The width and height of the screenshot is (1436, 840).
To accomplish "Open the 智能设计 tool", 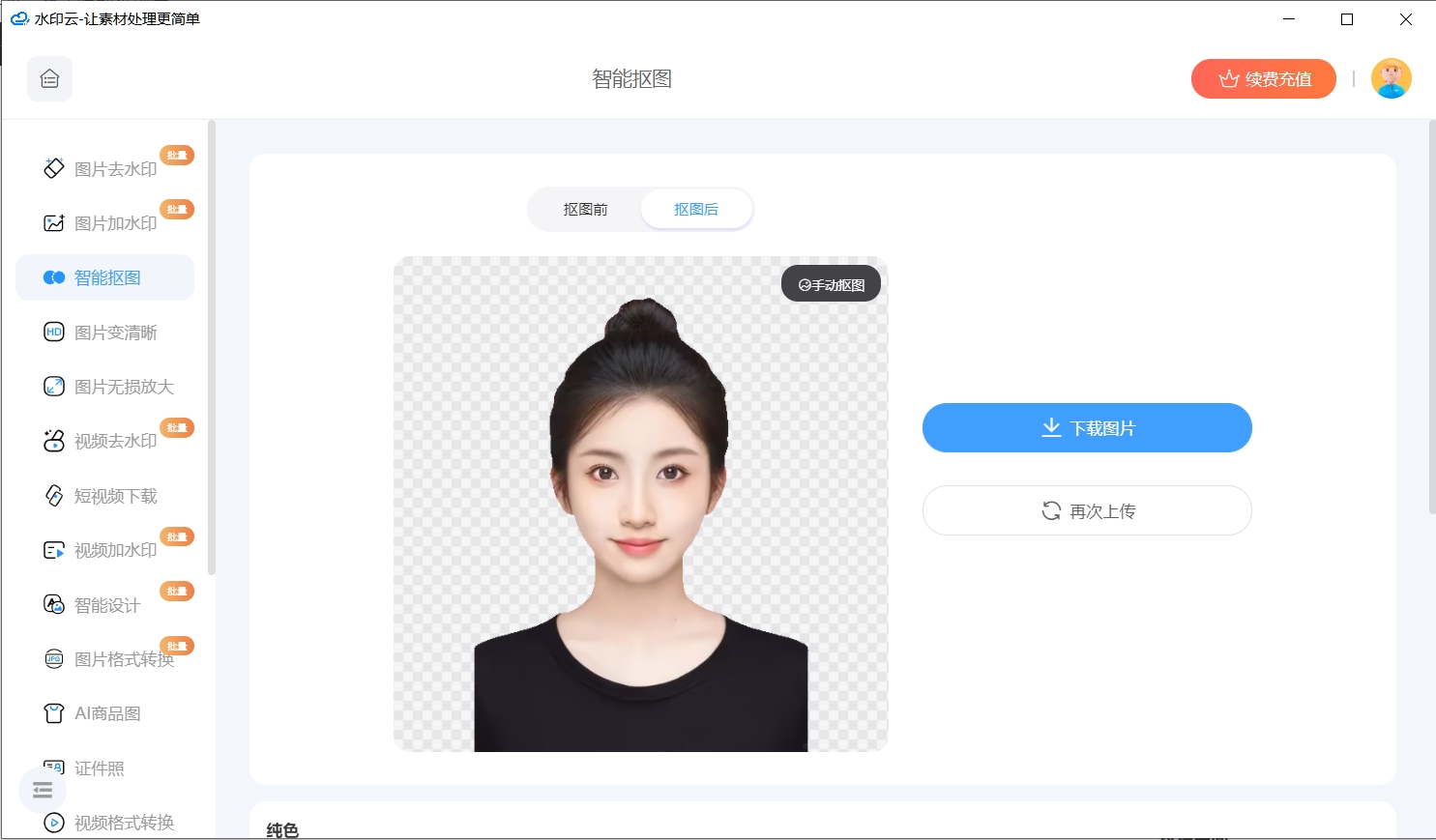I will tap(106, 605).
